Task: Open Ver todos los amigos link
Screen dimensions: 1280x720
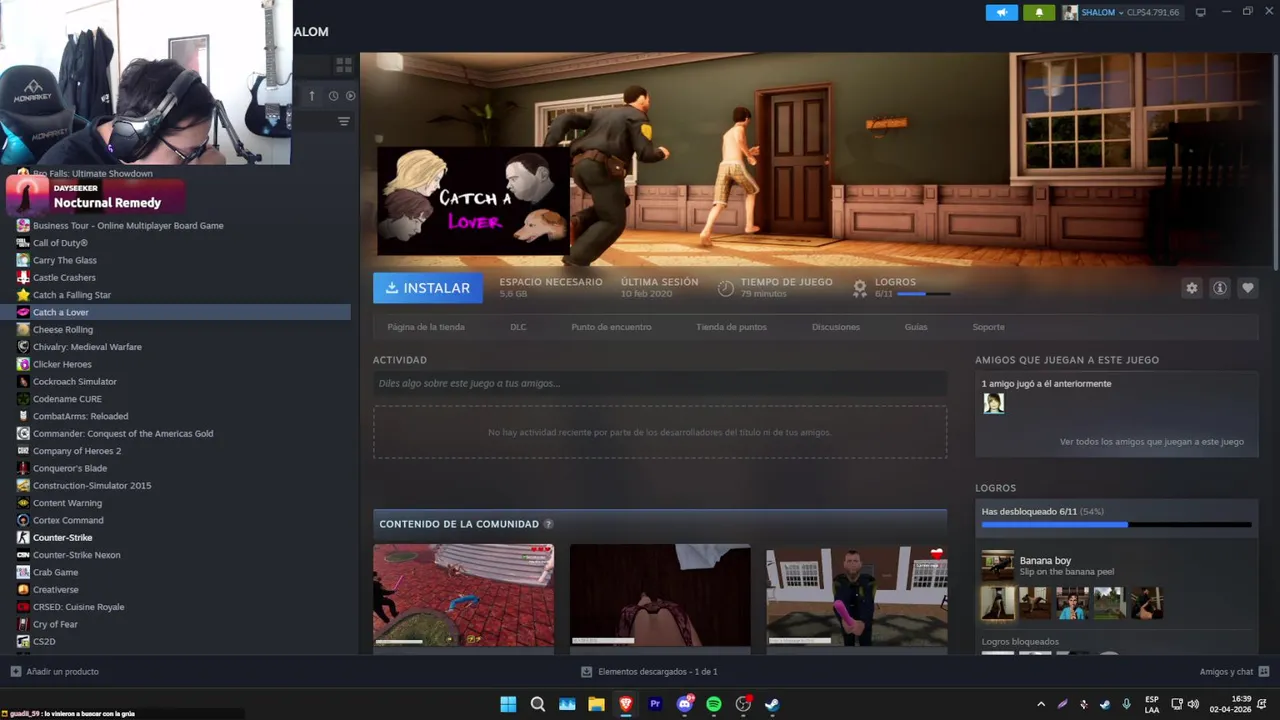Action: point(1152,441)
